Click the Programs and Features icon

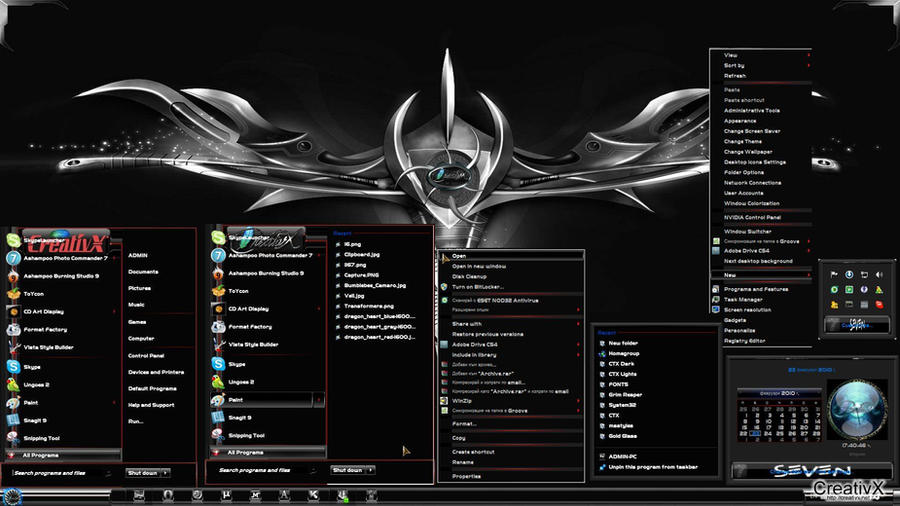coord(715,289)
